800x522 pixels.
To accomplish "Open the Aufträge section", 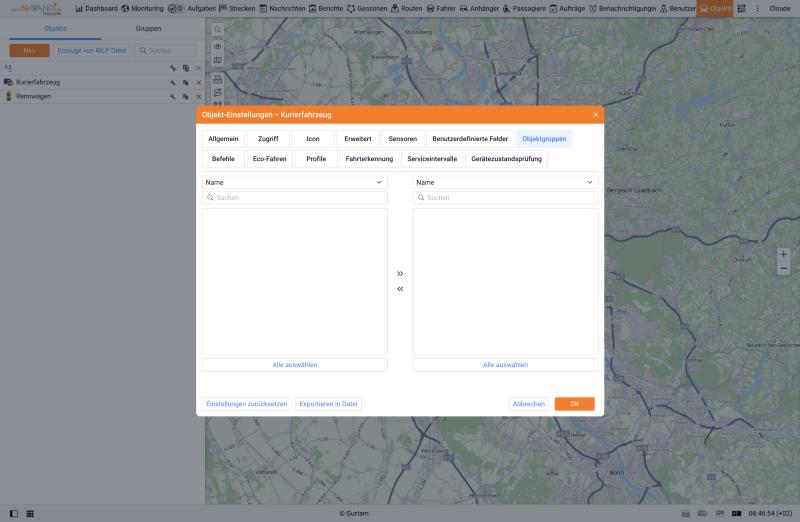I will click(567, 9).
